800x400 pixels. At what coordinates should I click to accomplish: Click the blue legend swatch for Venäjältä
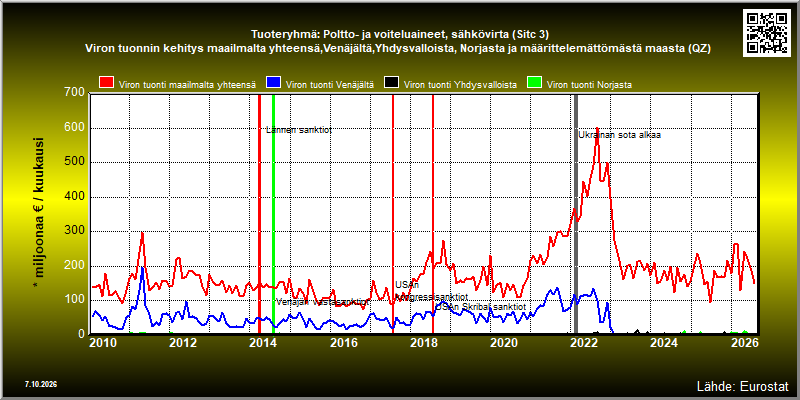[274, 83]
